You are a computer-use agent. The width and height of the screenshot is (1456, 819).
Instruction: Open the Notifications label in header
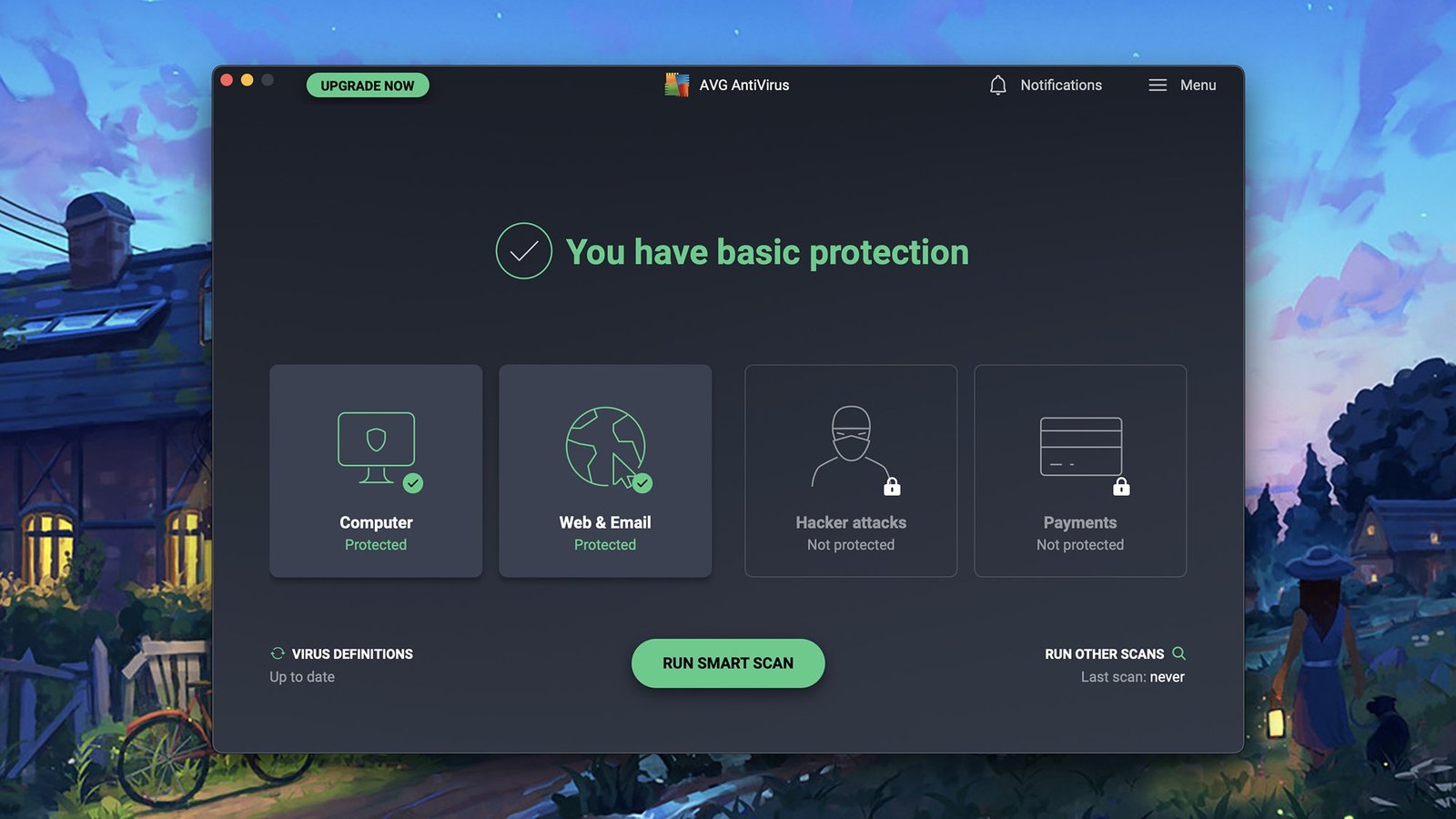click(x=1060, y=86)
